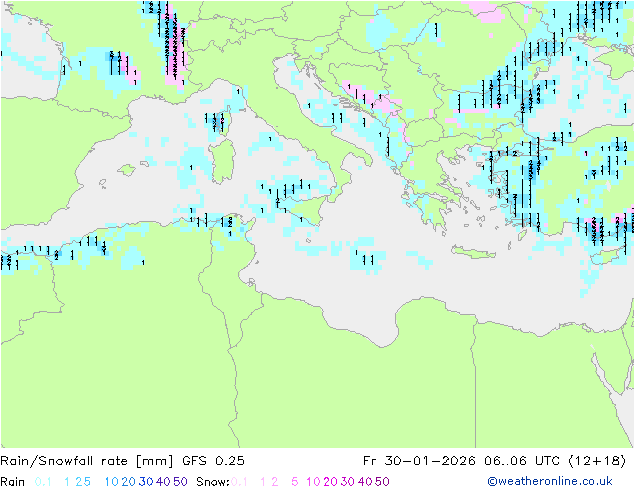This screenshot has width=634, height=490.
Task: Select the Rain 0.1 legend color value
Action: point(43,482)
